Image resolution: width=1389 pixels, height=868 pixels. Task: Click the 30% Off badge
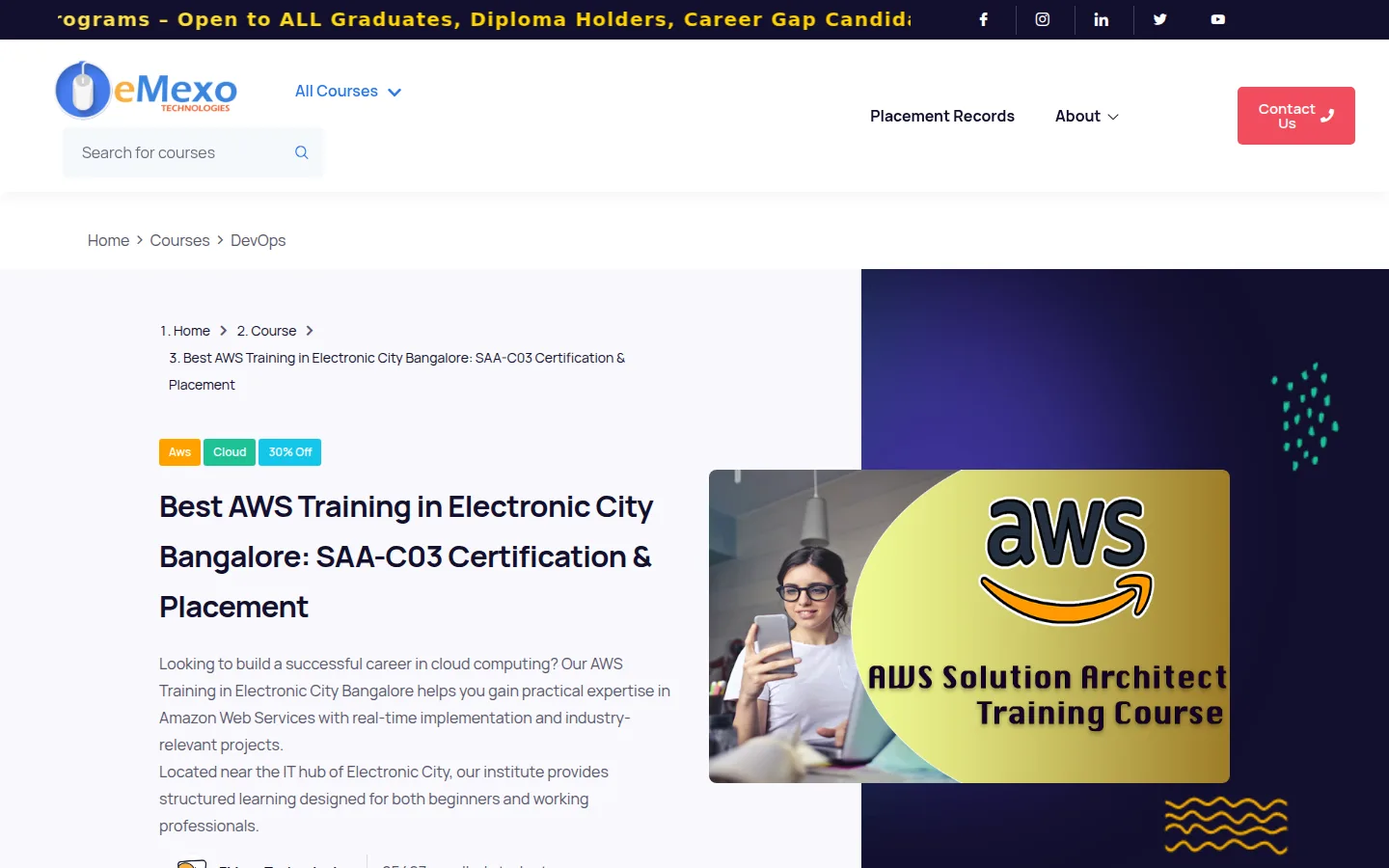coord(290,452)
